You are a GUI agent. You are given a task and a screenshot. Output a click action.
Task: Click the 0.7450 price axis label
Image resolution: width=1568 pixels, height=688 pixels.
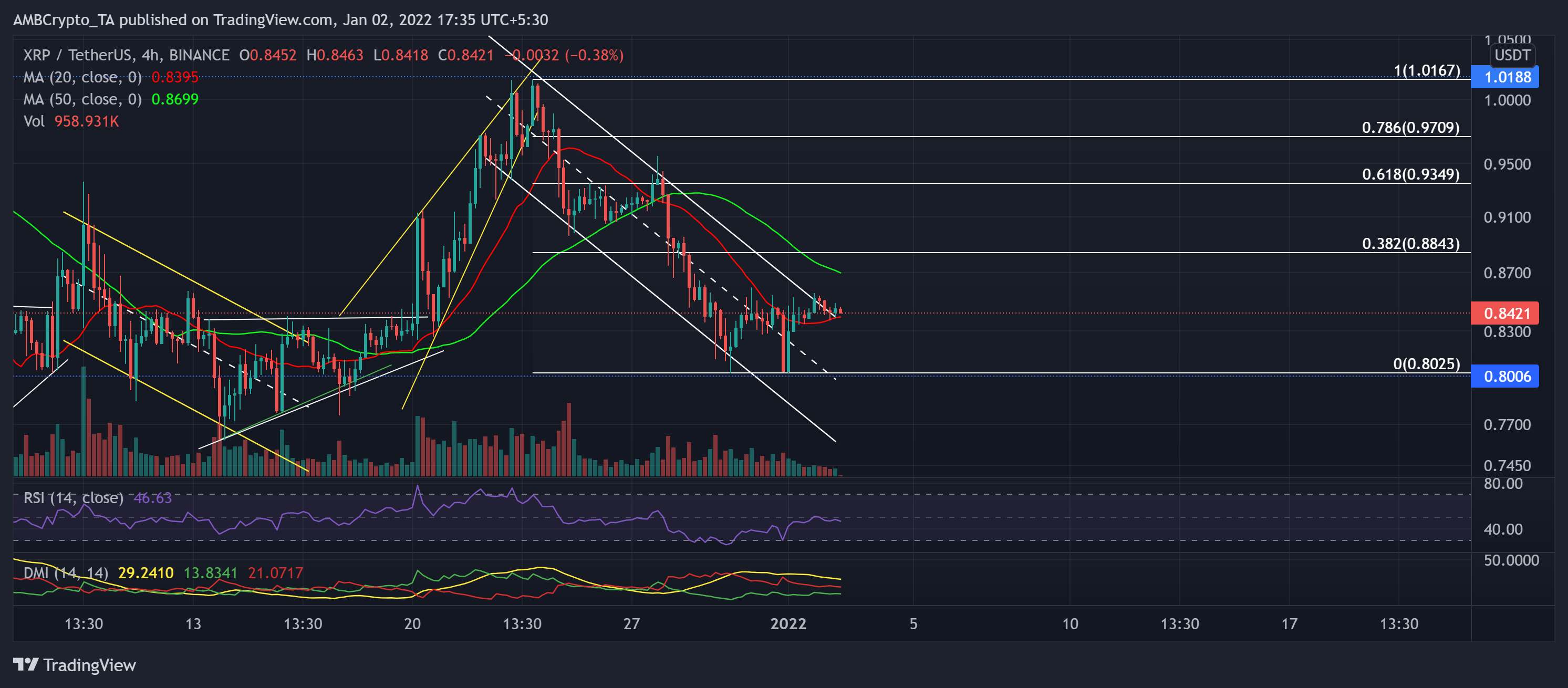1507,465
